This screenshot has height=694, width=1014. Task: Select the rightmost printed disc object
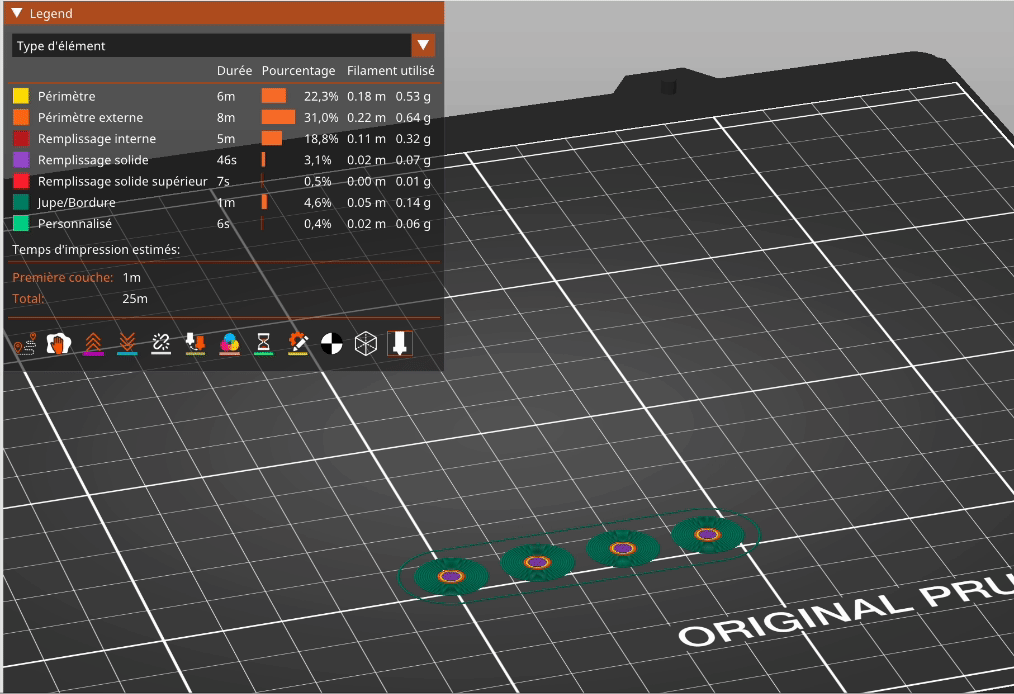click(707, 535)
